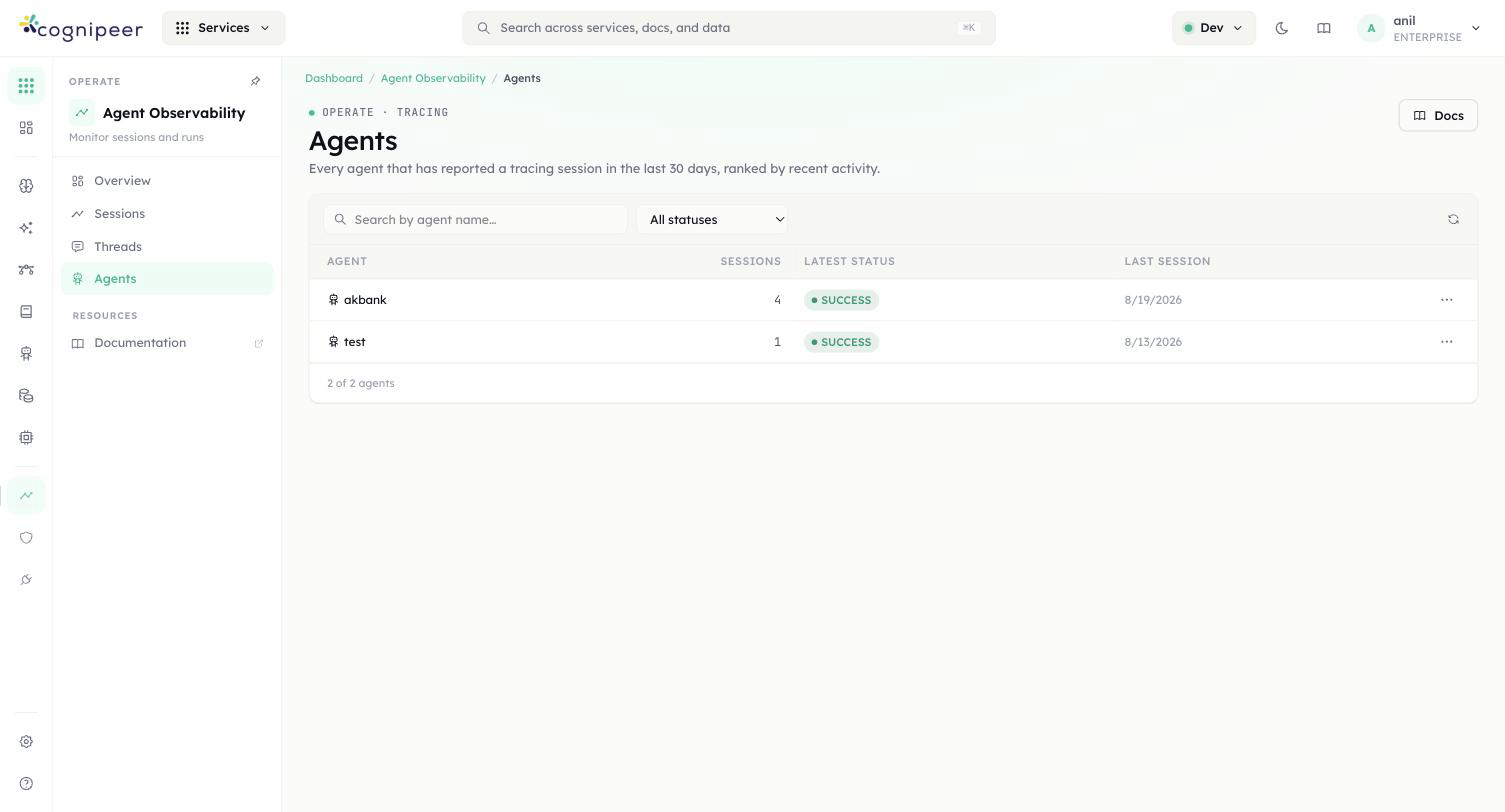Open the Documentation resource link
The image size is (1505, 812).
[167, 343]
